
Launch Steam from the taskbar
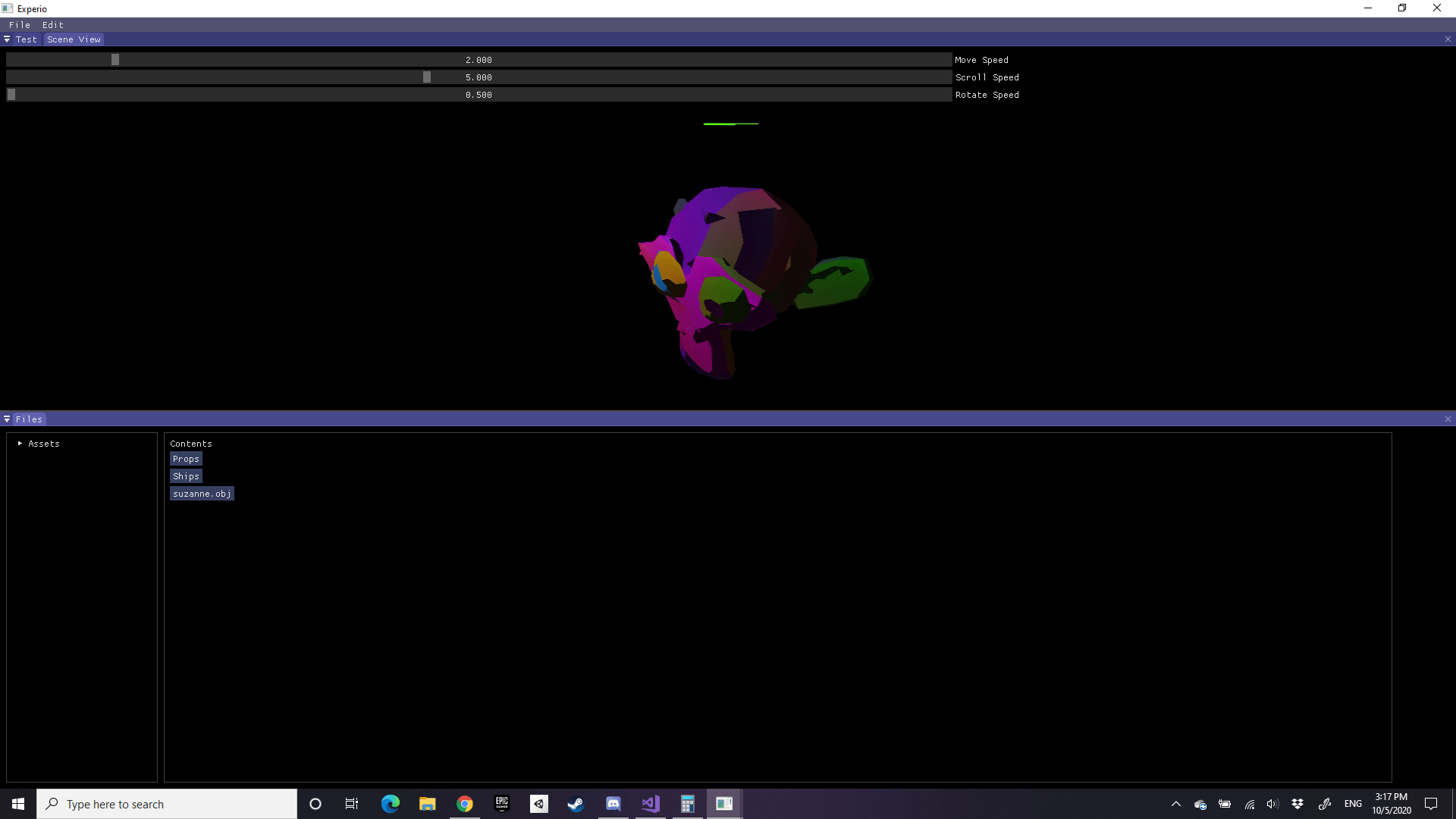pyautogui.click(x=576, y=804)
